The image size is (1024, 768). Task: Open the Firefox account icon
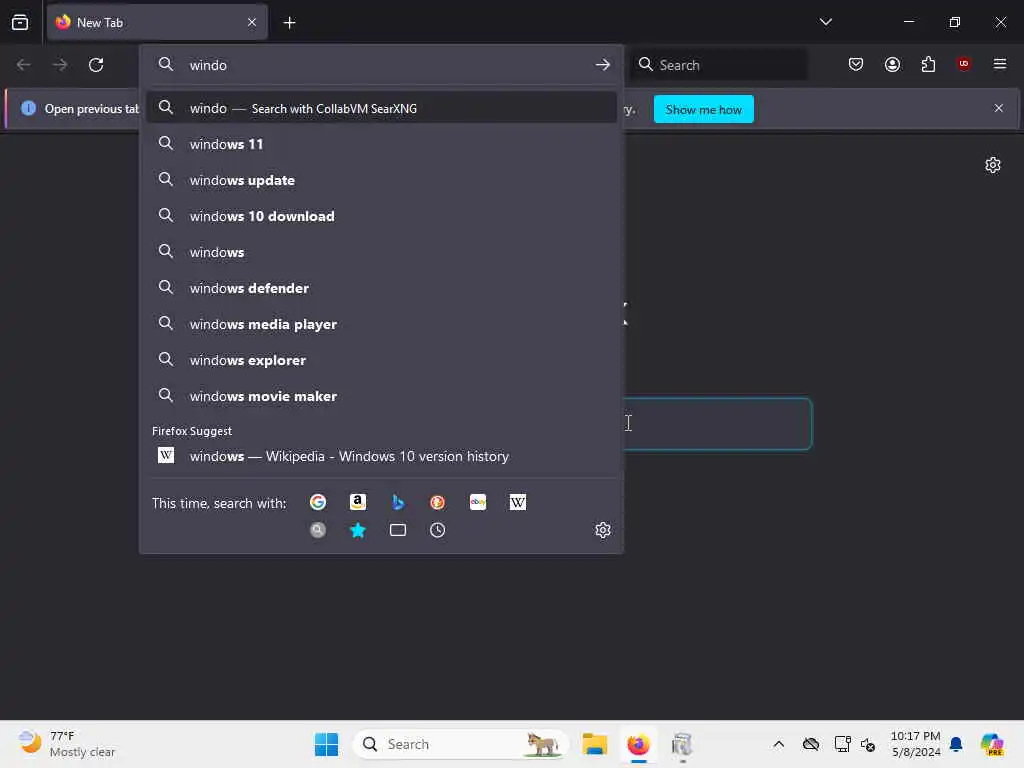click(892, 65)
